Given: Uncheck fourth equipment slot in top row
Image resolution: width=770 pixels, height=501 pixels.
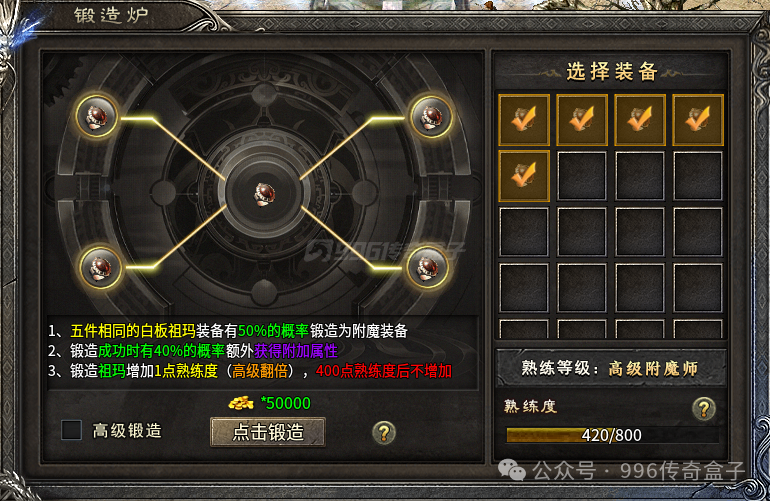Looking at the screenshot, I should pos(698,120).
